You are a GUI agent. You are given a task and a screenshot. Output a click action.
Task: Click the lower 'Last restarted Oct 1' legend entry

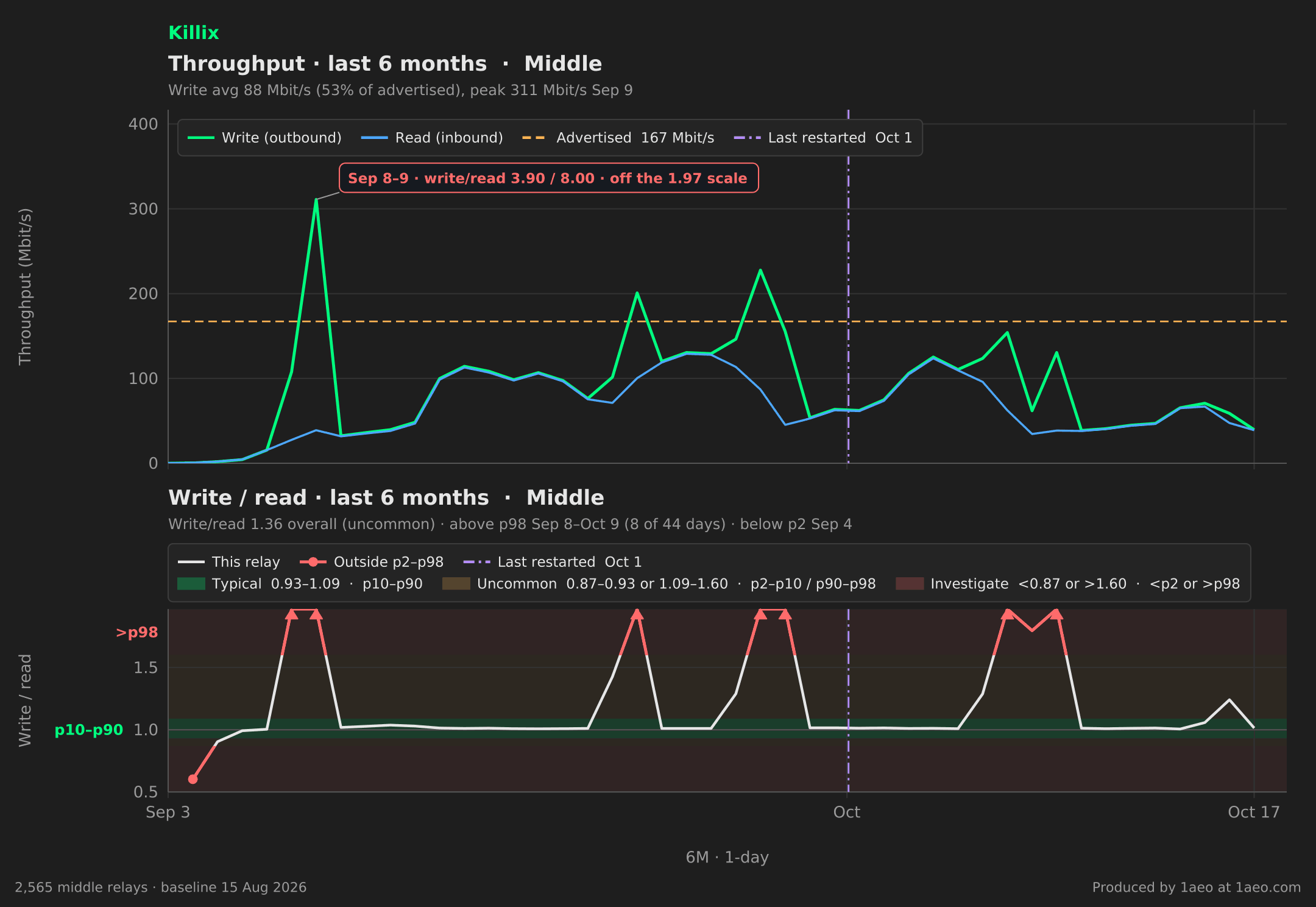[x=553, y=562]
